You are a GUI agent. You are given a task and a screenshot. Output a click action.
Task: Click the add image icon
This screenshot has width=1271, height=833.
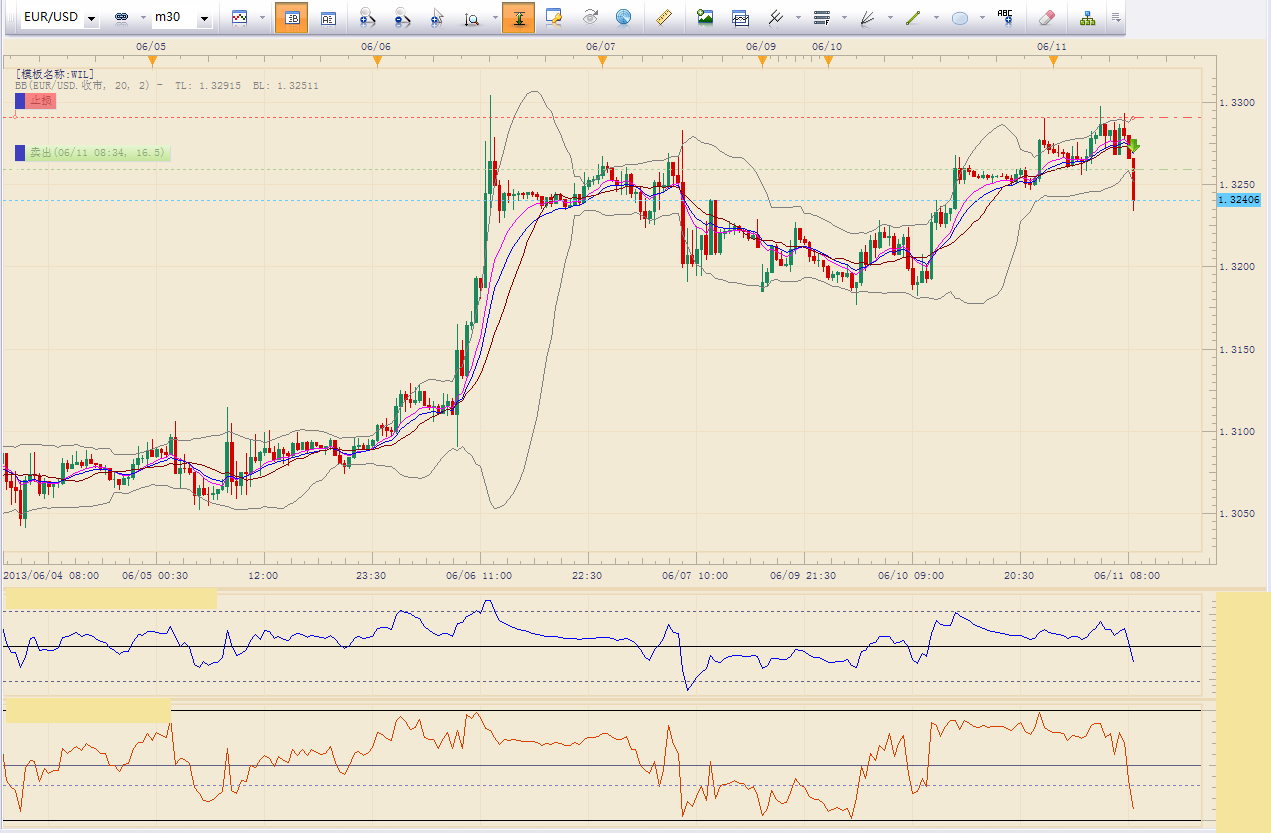tap(705, 18)
